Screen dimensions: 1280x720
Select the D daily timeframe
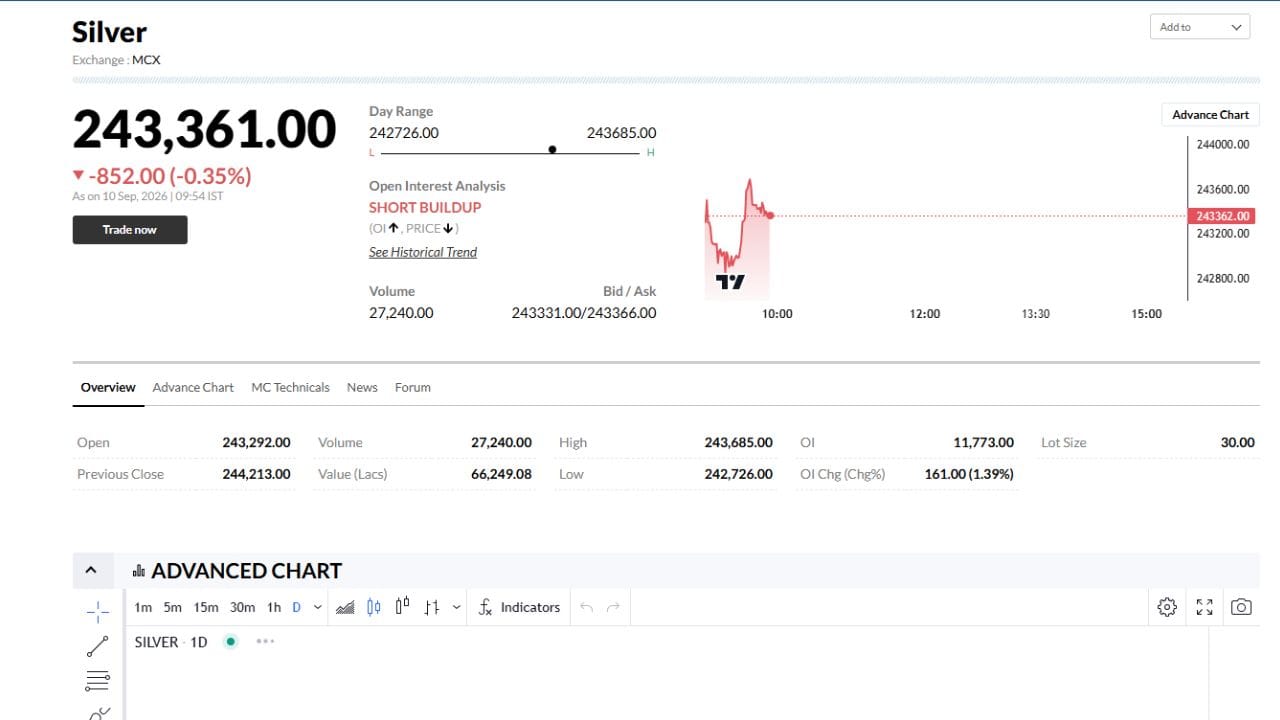tap(296, 607)
